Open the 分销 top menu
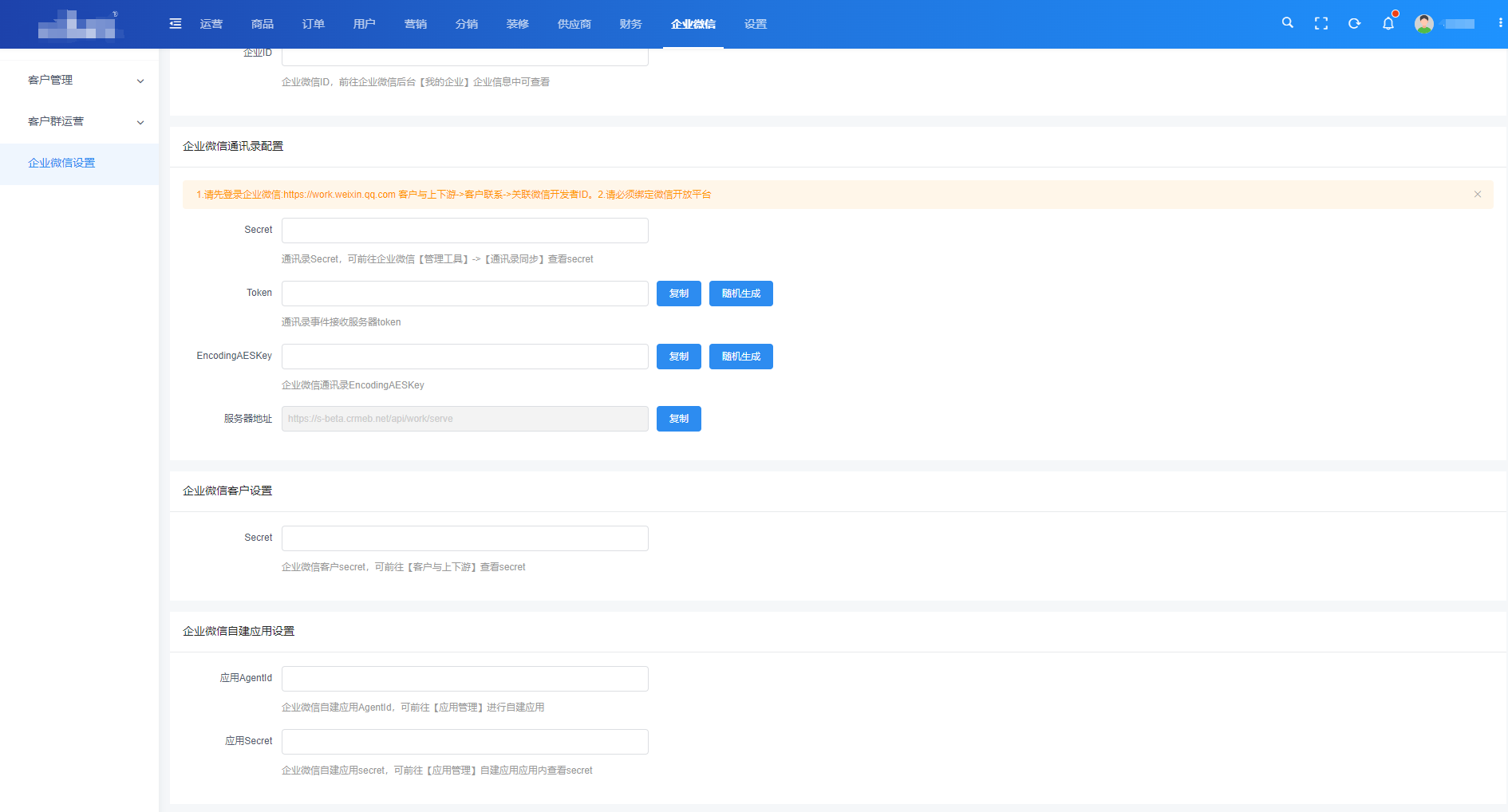This screenshot has height=812, width=1508. click(467, 24)
